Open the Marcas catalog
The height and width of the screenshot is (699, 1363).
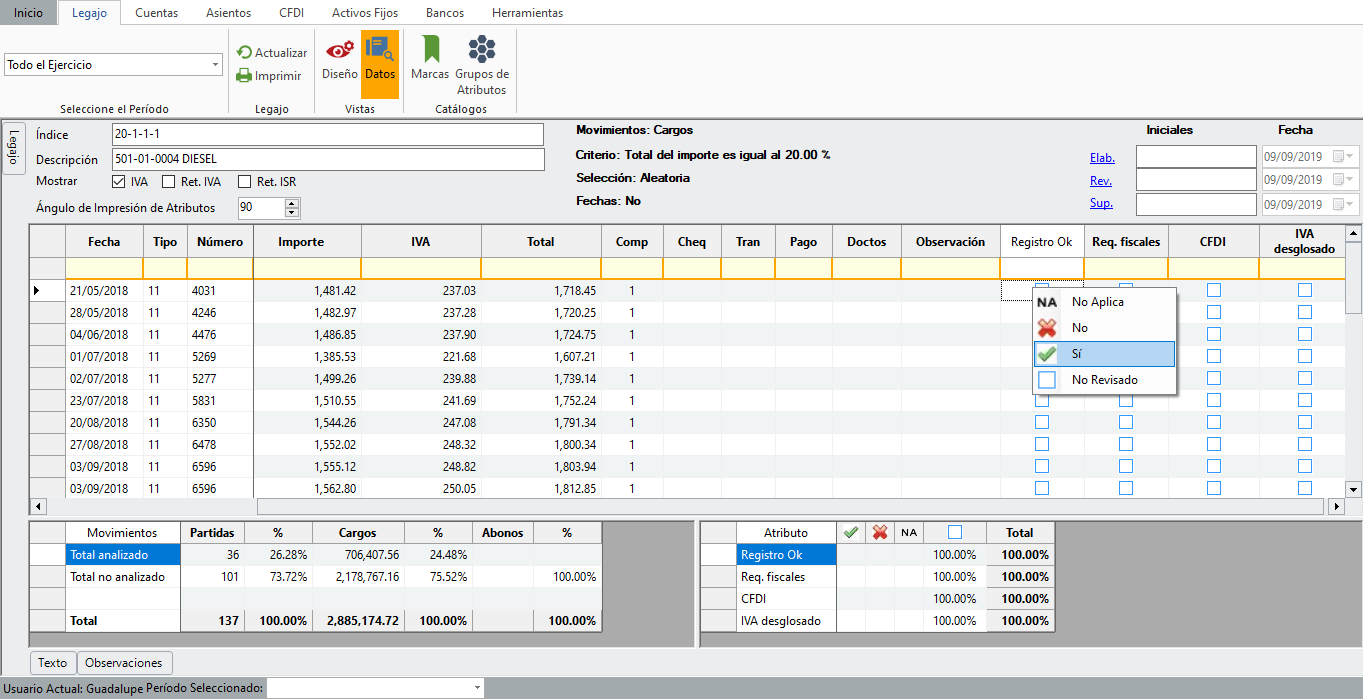[x=430, y=60]
